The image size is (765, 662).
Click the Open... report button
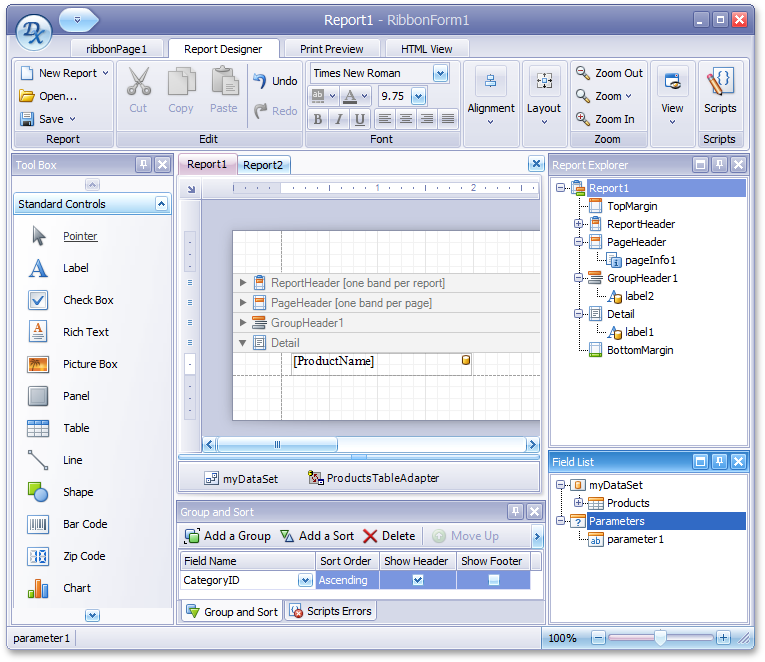(x=48, y=96)
